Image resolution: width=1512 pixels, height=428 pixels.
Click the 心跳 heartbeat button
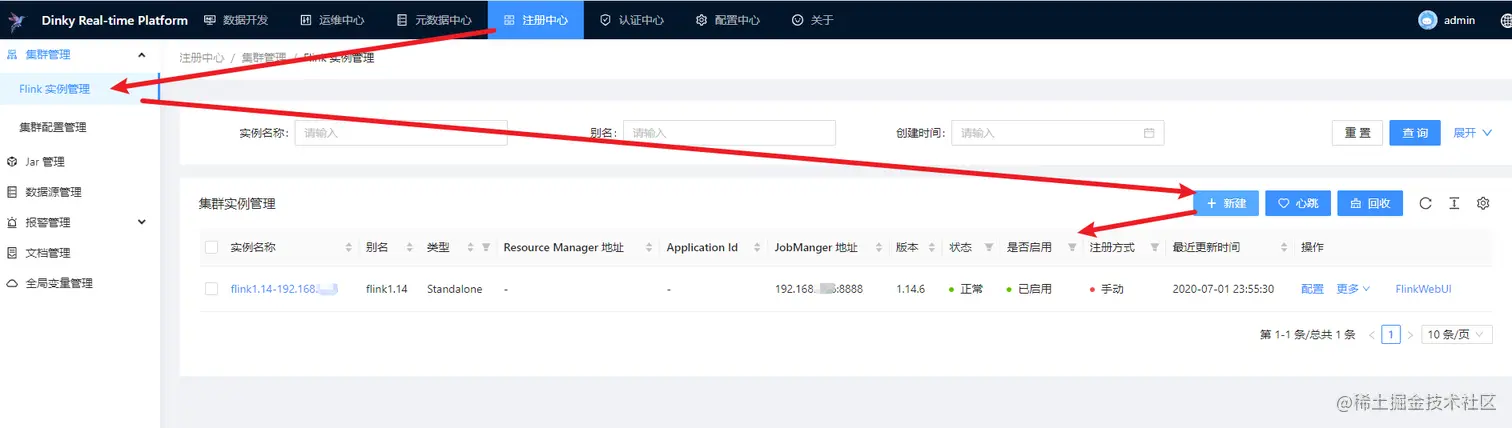(x=1298, y=203)
